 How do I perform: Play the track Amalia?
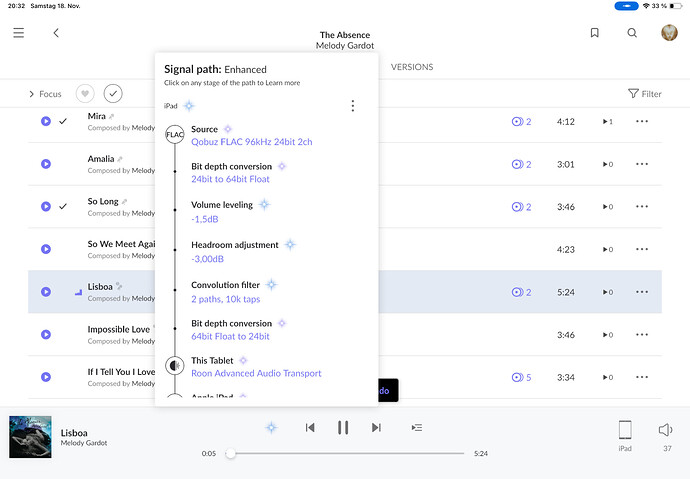(x=46, y=164)
